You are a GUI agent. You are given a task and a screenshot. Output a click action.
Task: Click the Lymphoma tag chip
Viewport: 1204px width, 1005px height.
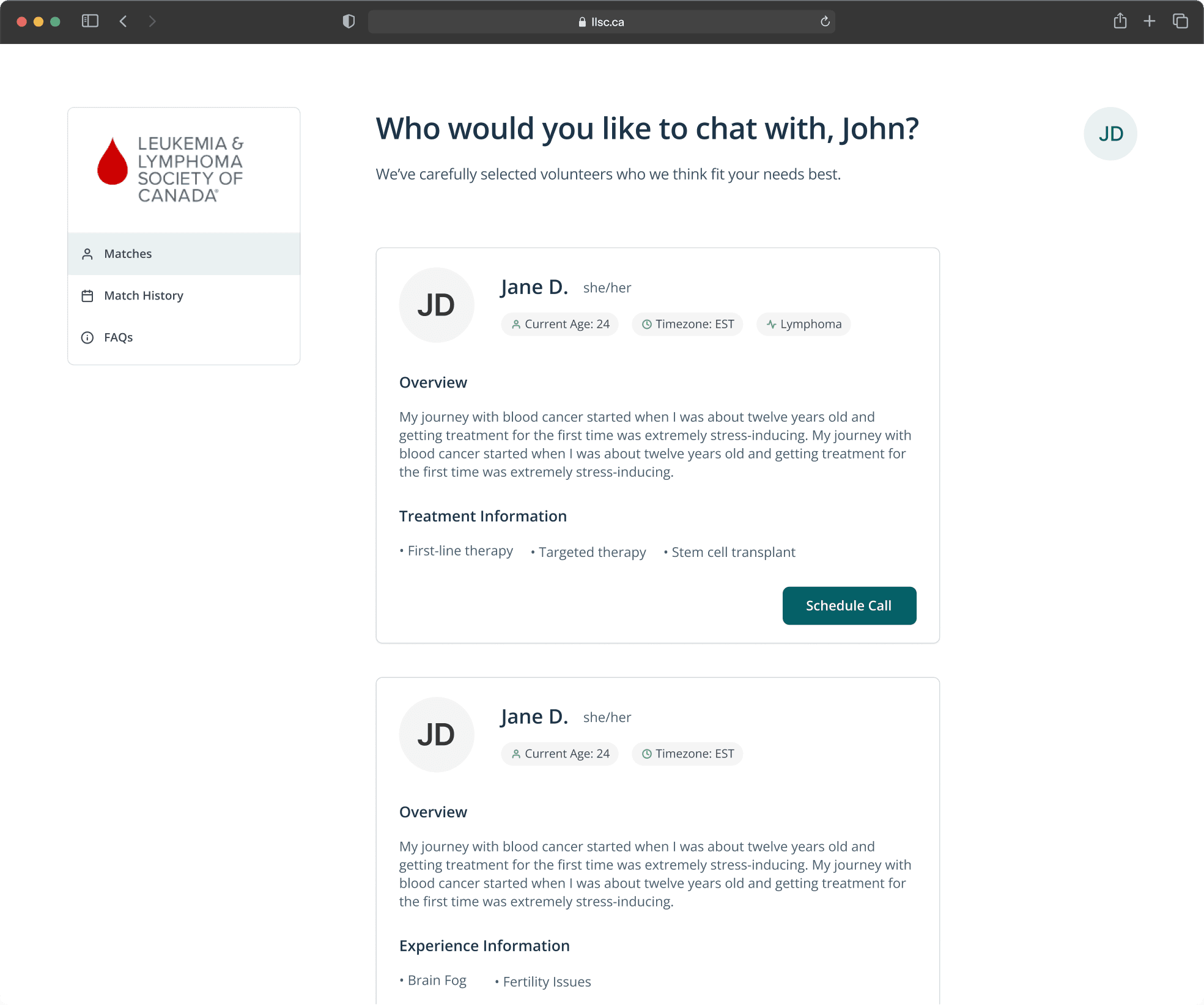tap(803, 324)
